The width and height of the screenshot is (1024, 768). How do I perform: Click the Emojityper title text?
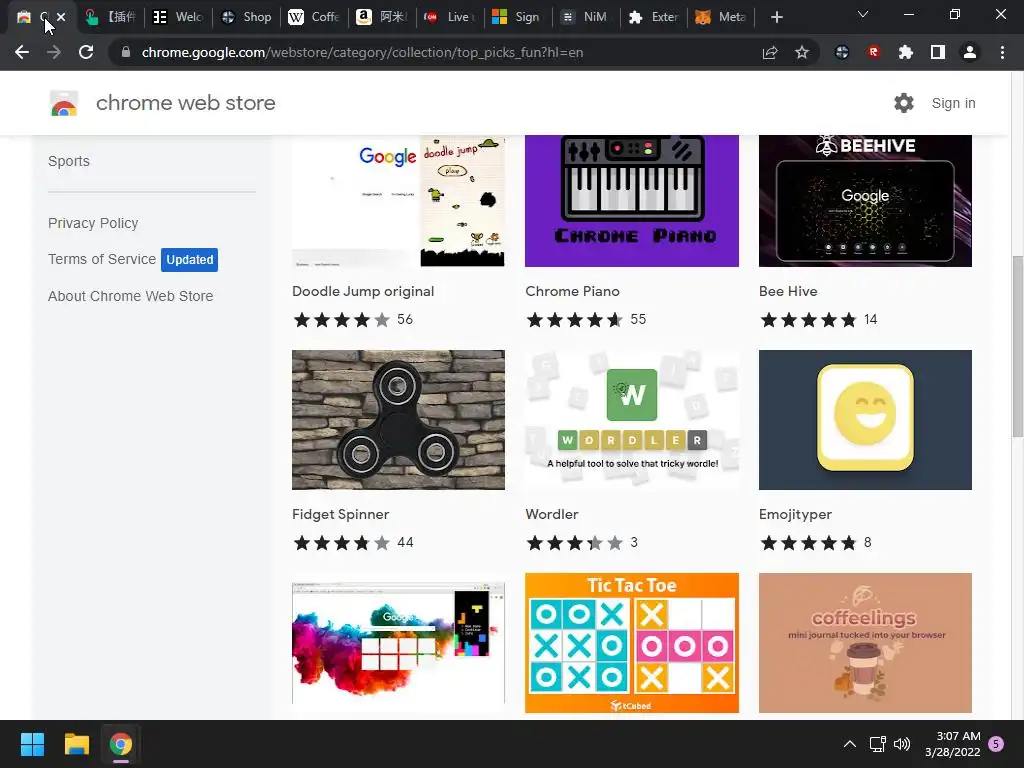pos(795,515)
